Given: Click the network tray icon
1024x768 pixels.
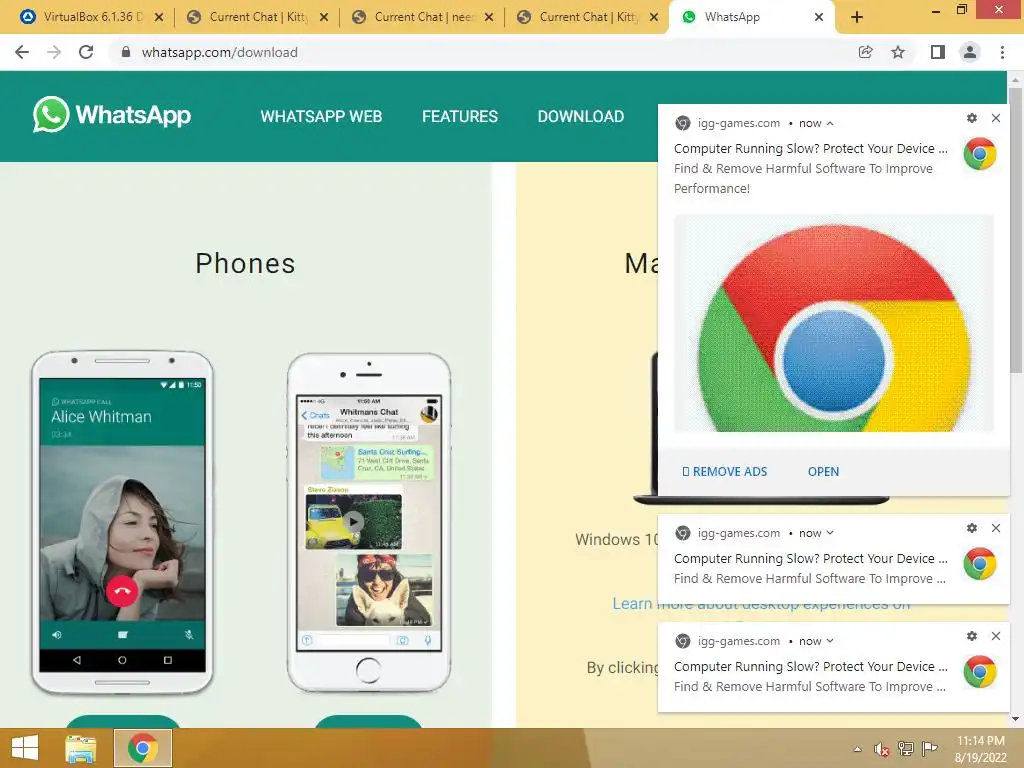Looking at the screenshot, I should coord(906,749).
